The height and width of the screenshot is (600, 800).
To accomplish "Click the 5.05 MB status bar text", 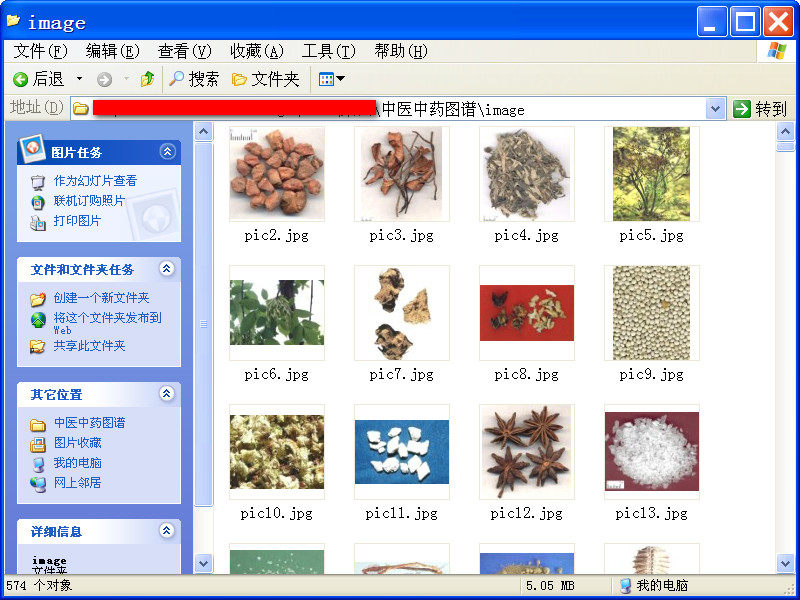I will [550, 585].
